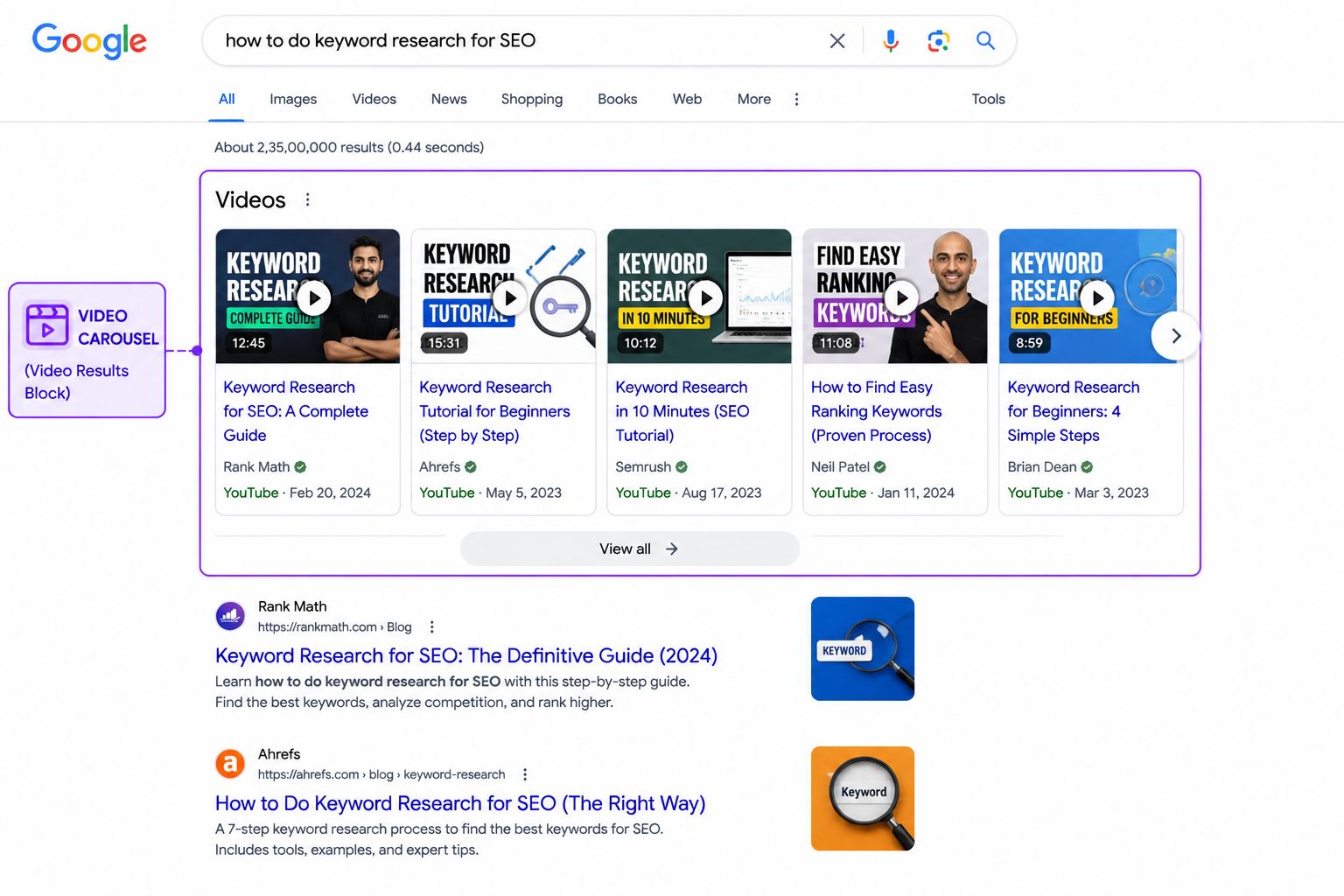
Task: Expand the More search filters menu
Action: click(x=754, y=99)
